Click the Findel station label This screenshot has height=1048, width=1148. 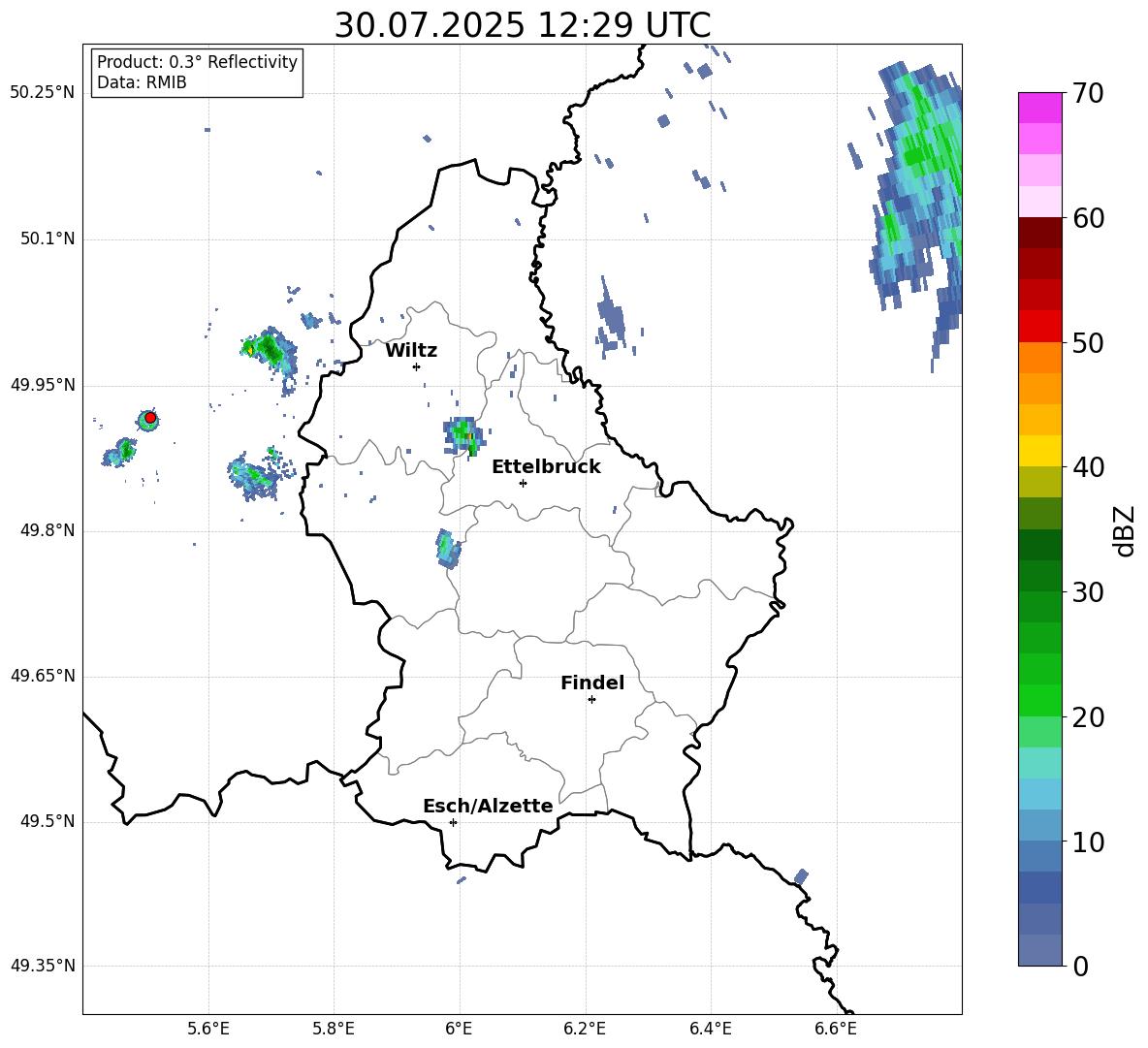pos(592,683)
